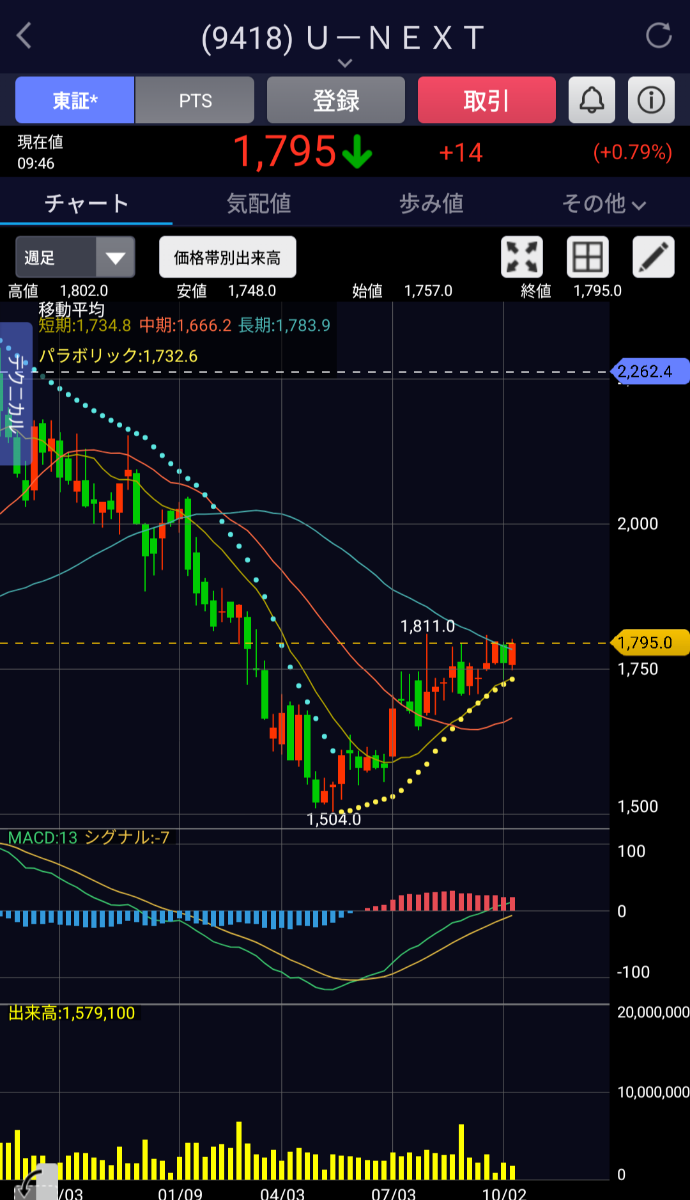Switch to the 気配値 tab
Image resolution: width=690 pixels, height=1200 pixels.
point(259,204)
